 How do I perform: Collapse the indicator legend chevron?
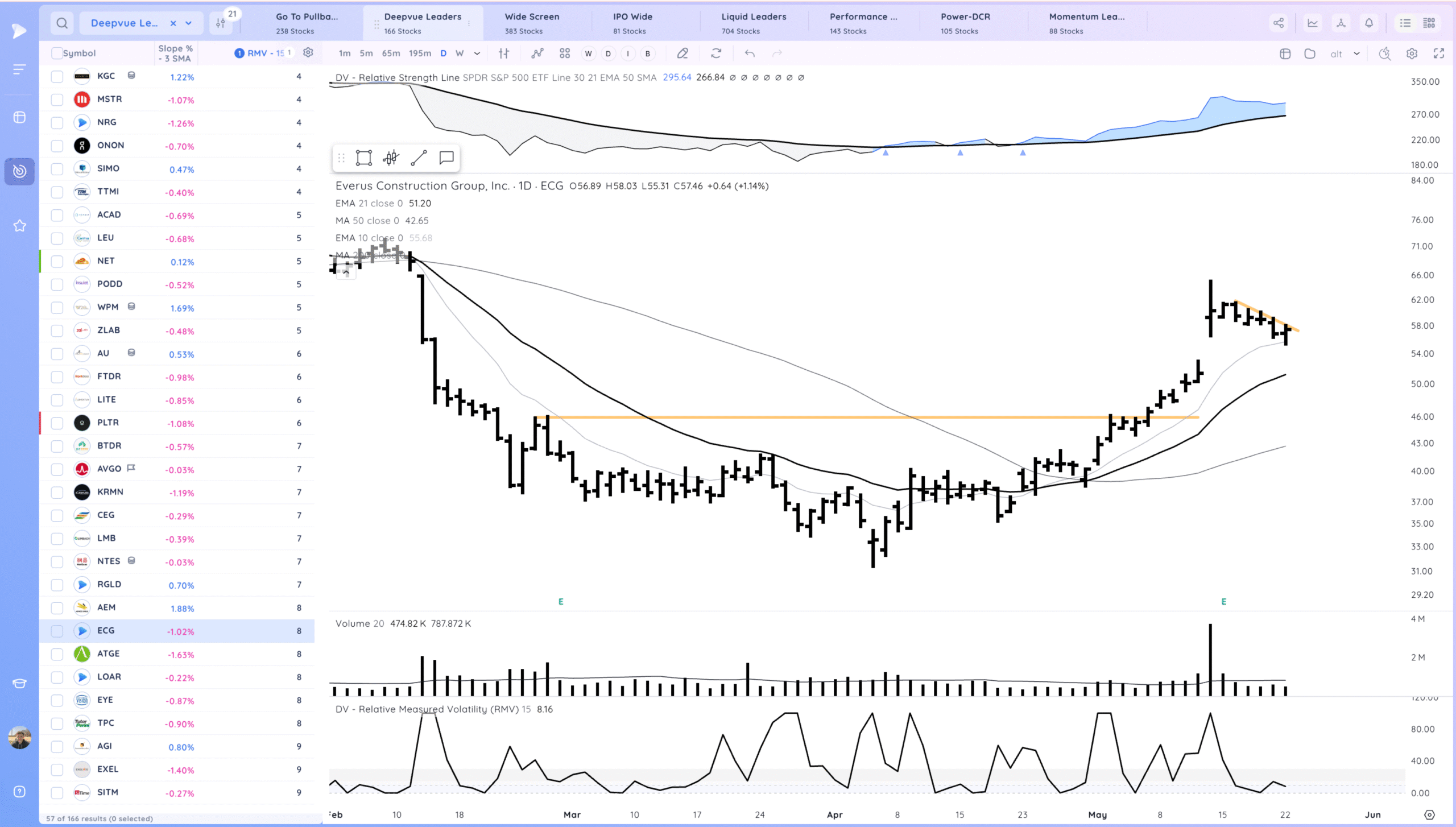tap(346, 272)
